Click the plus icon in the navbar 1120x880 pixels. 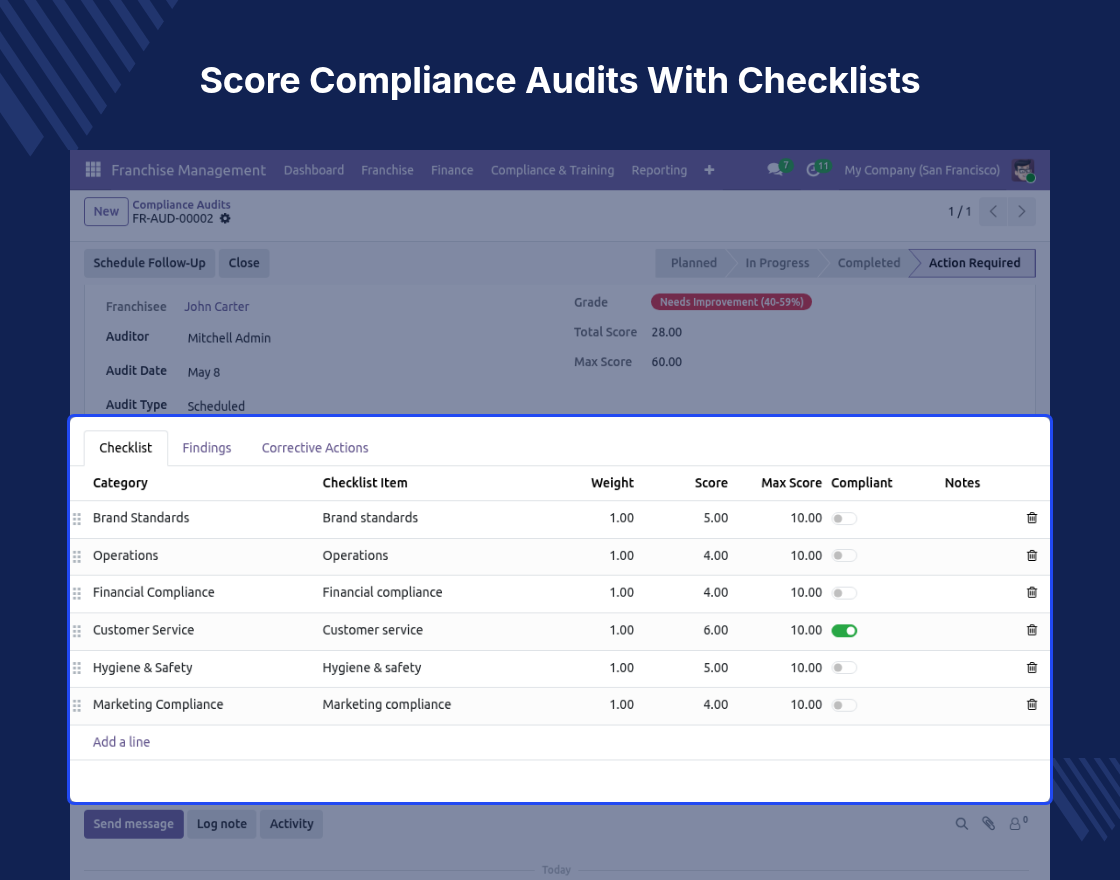[709, 169]
